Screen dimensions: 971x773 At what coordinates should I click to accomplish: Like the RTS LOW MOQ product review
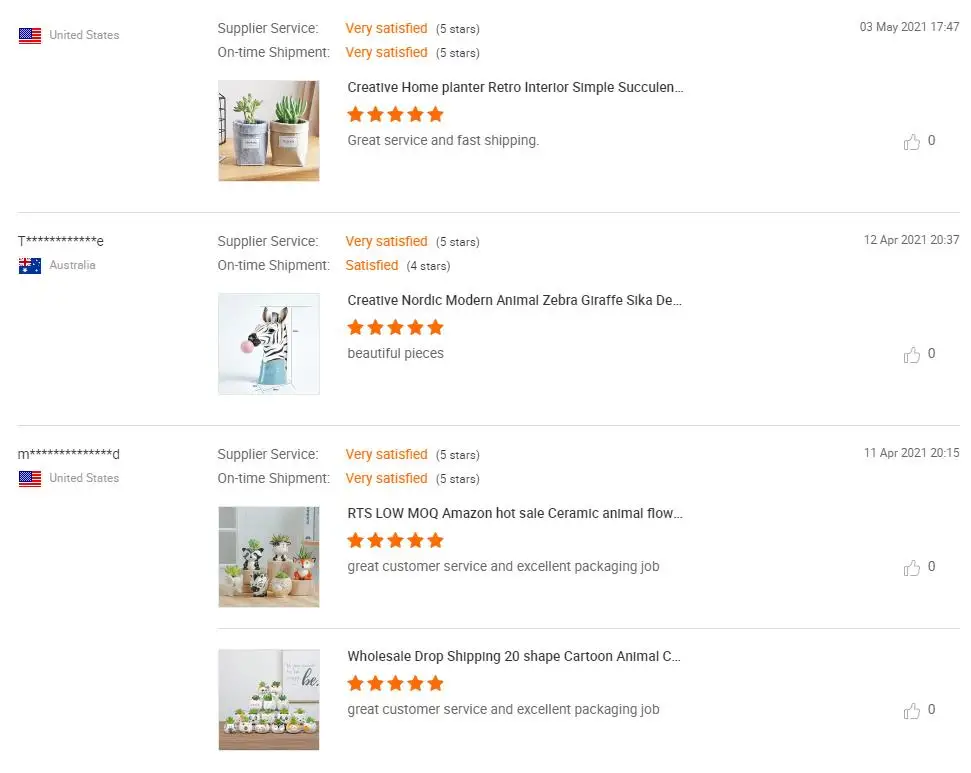pos(912,568)
